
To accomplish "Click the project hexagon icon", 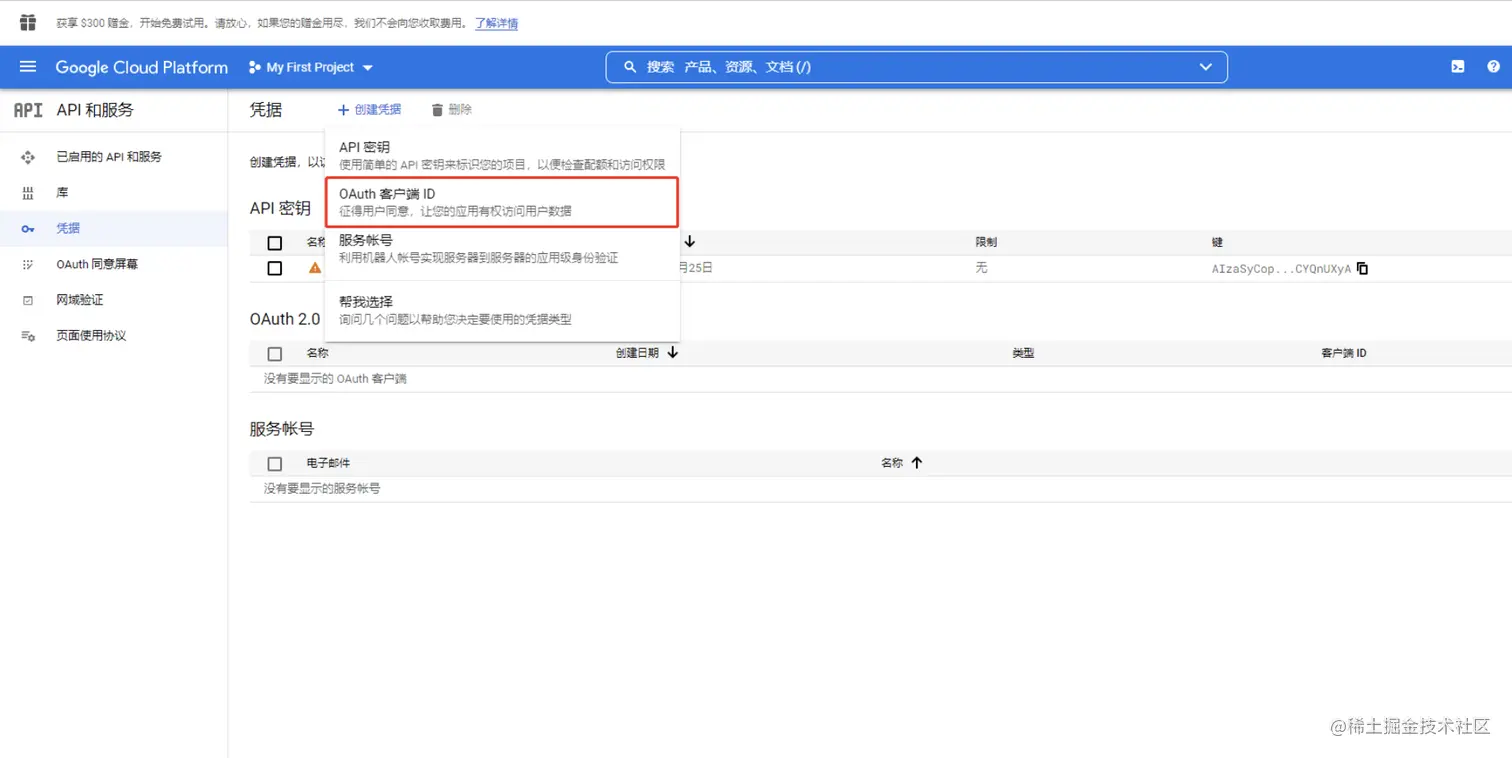I will pos(255,67).
